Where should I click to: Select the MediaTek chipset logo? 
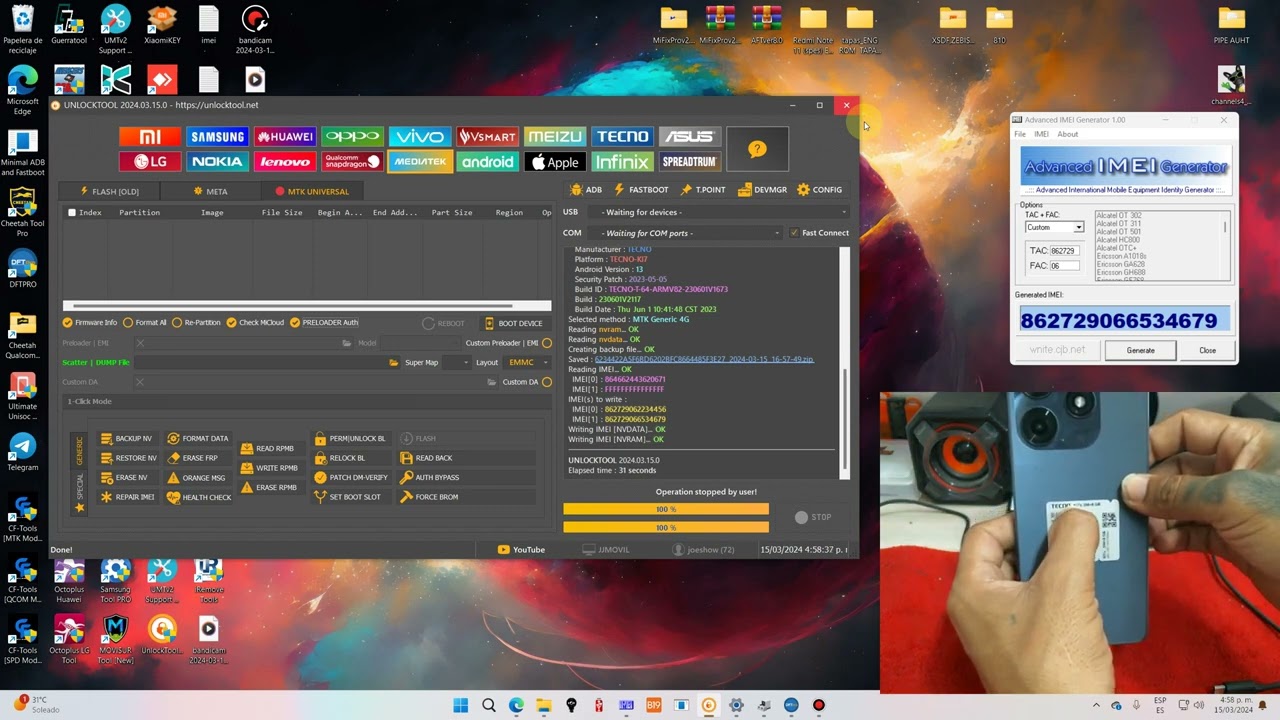point(420,162)
